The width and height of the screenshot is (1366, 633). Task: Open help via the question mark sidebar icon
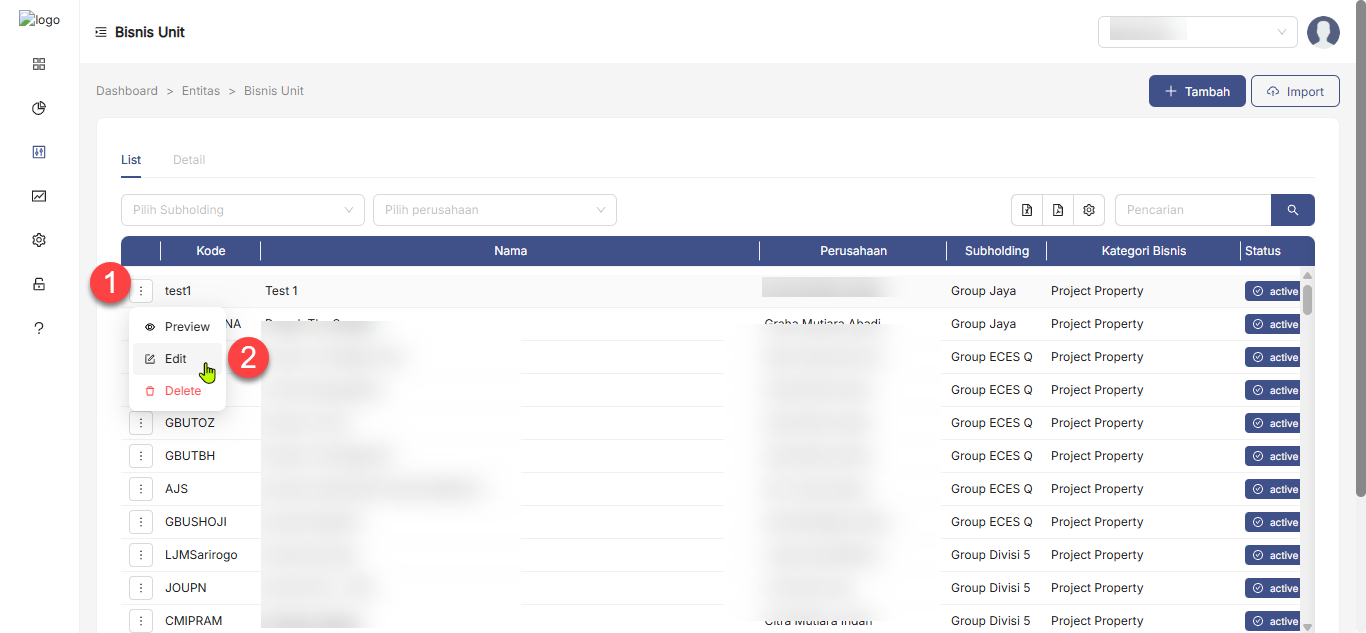tap(39, 328)
